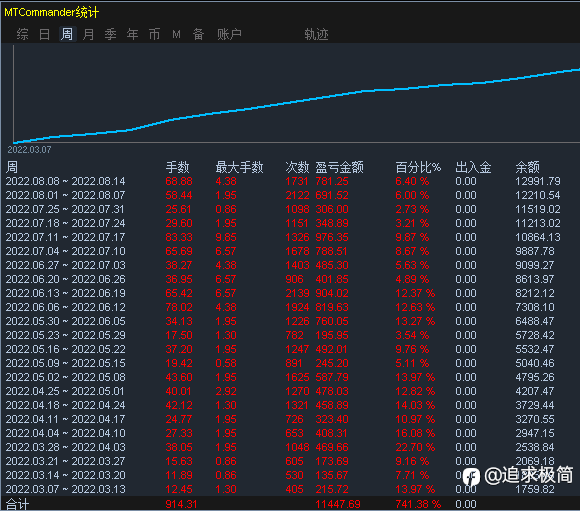Open the 轨迹 trajectory tab
The height and width of the screenshot is (511, 580).
pos(316,34)
